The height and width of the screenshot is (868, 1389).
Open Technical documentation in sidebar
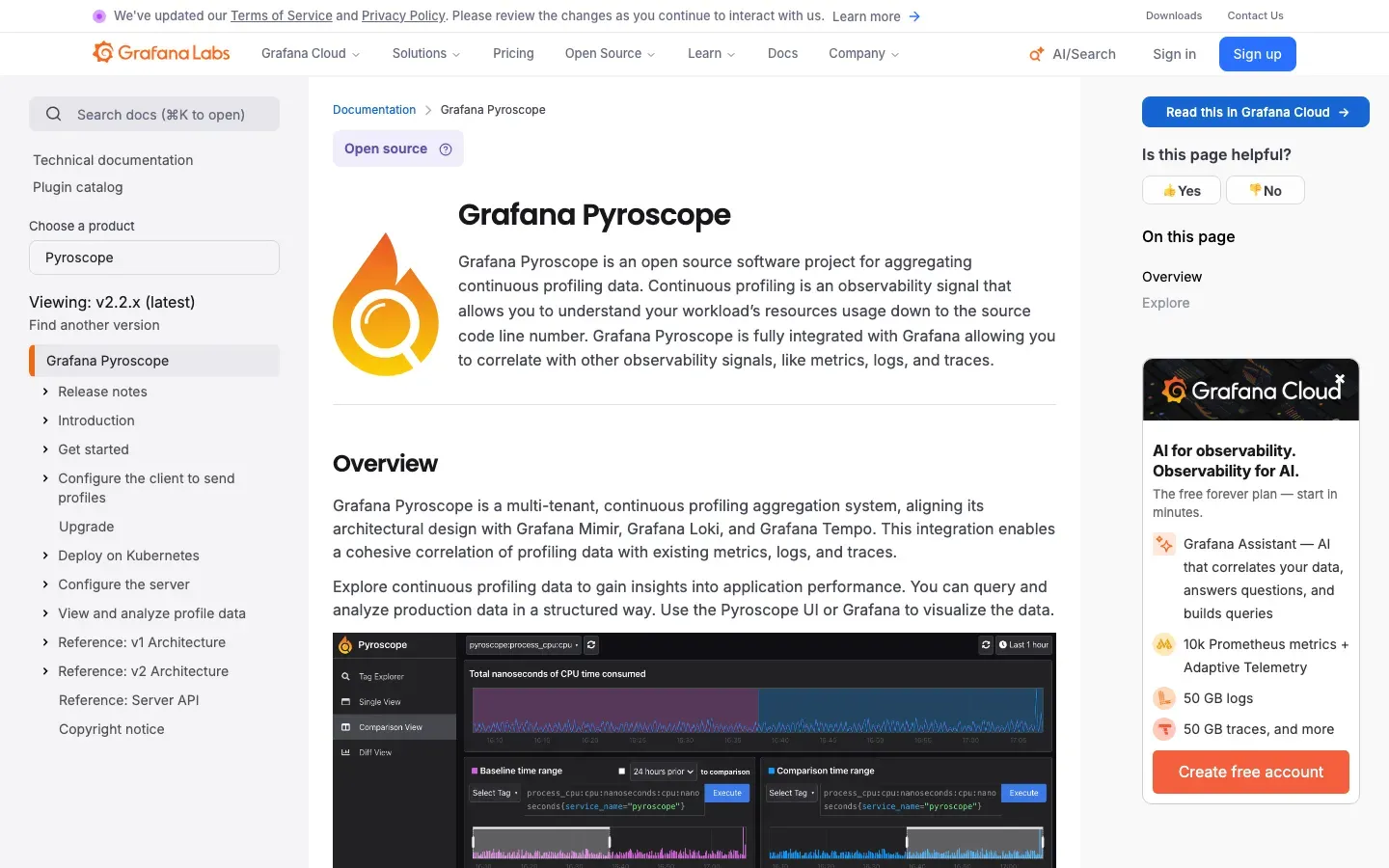click(x=113, y=160)
